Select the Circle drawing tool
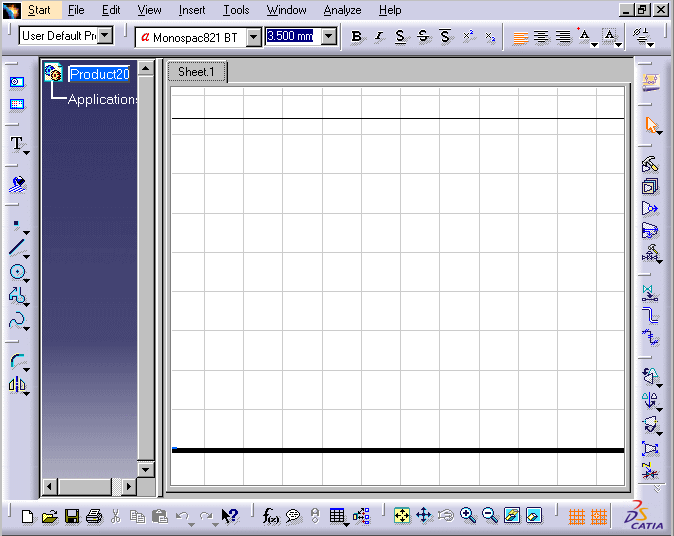674x536 pixels. [17, 272]
